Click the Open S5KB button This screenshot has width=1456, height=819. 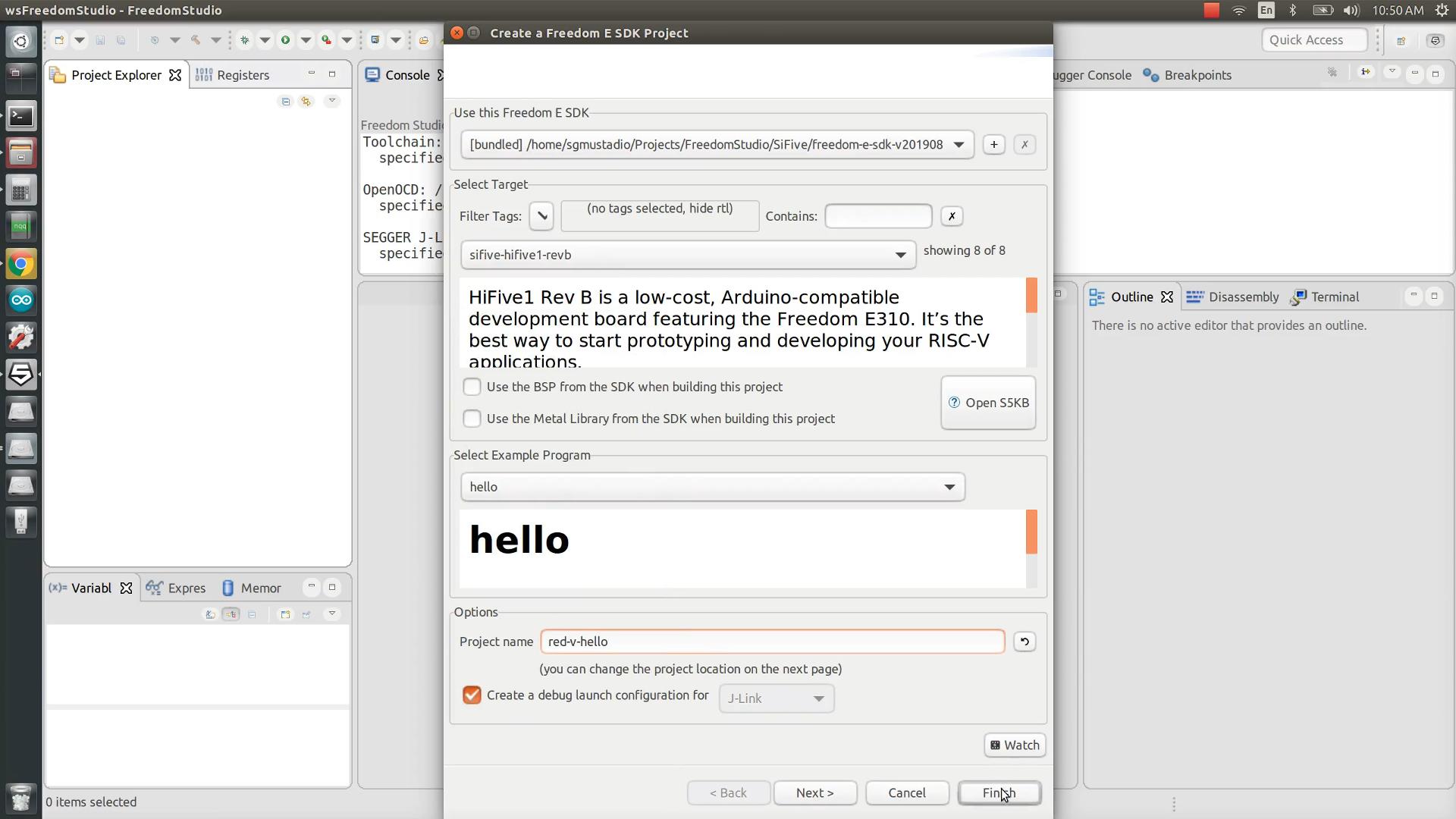pyautogui.click(x=988, y=403)
